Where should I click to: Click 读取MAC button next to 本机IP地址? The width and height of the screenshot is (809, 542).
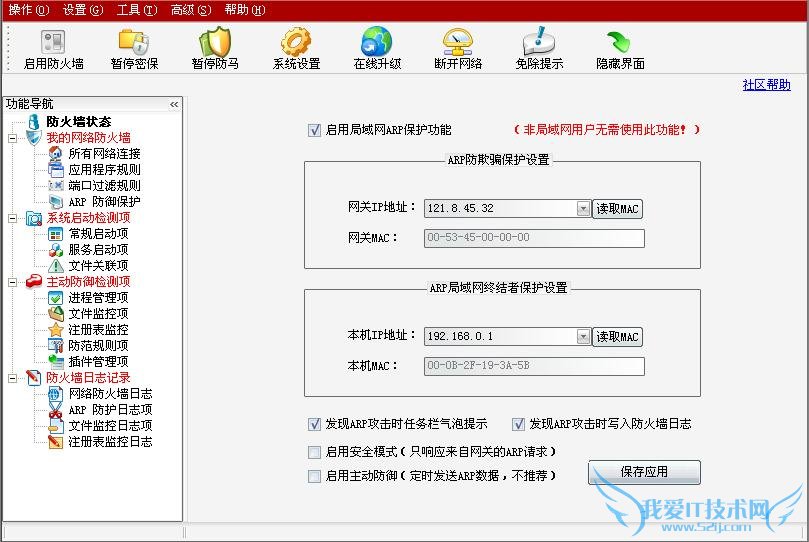point(617,337)
